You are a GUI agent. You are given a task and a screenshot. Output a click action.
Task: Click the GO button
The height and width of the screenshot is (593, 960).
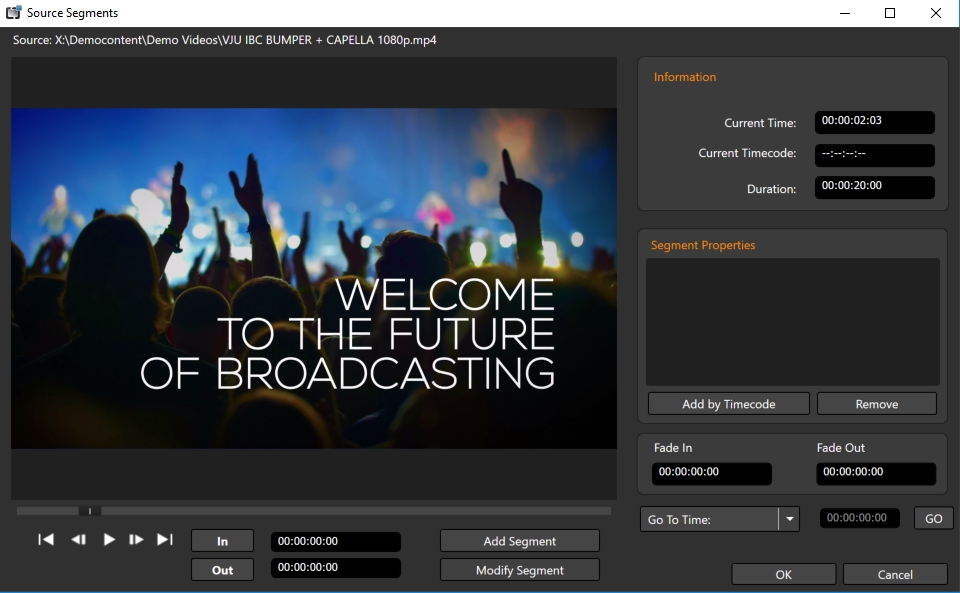click(x=934, y=518)
